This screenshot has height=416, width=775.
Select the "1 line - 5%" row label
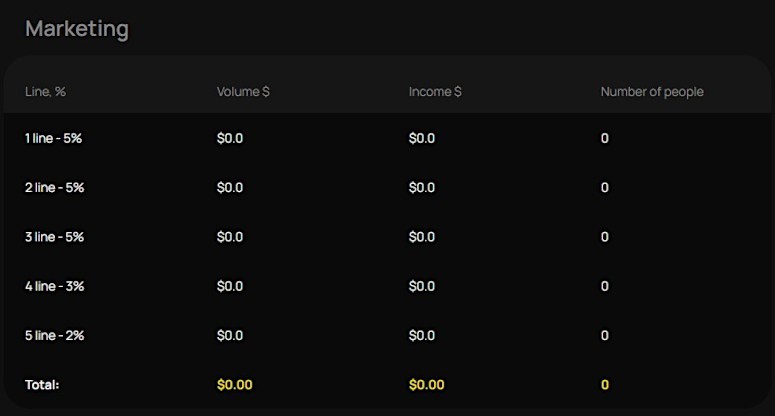(x=53, y=138)
